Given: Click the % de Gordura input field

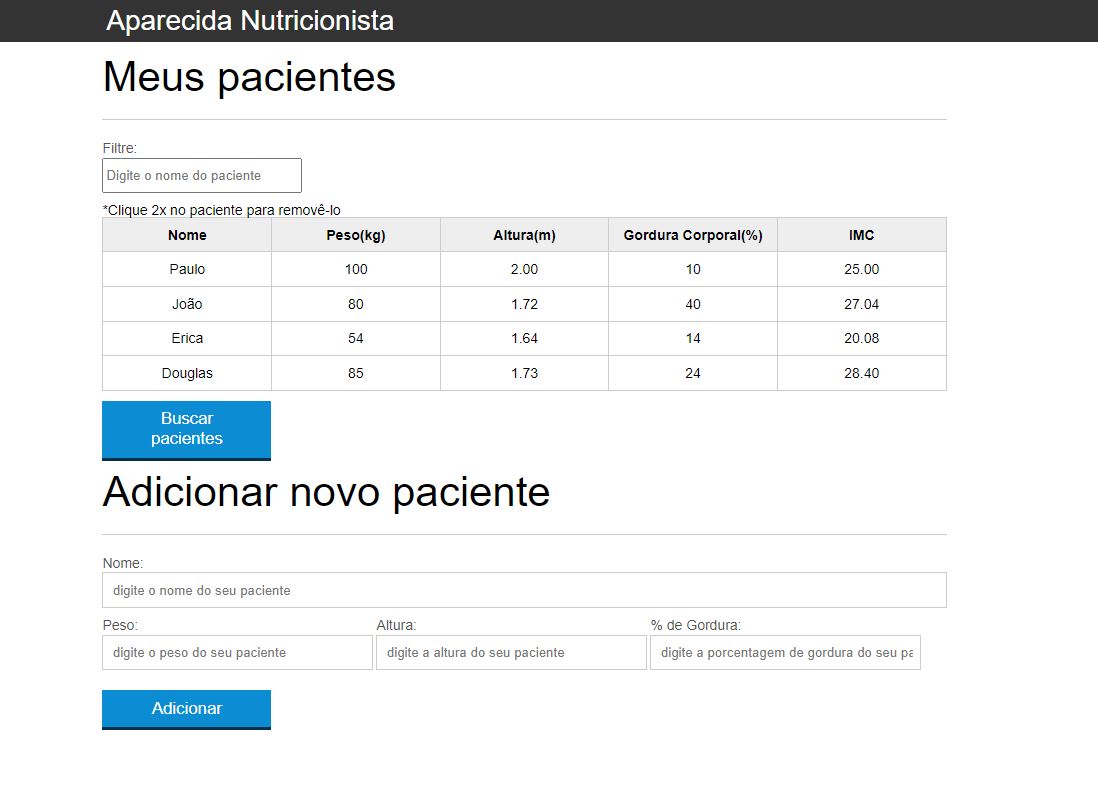Looking at the screenshot, I should (785, 652).
